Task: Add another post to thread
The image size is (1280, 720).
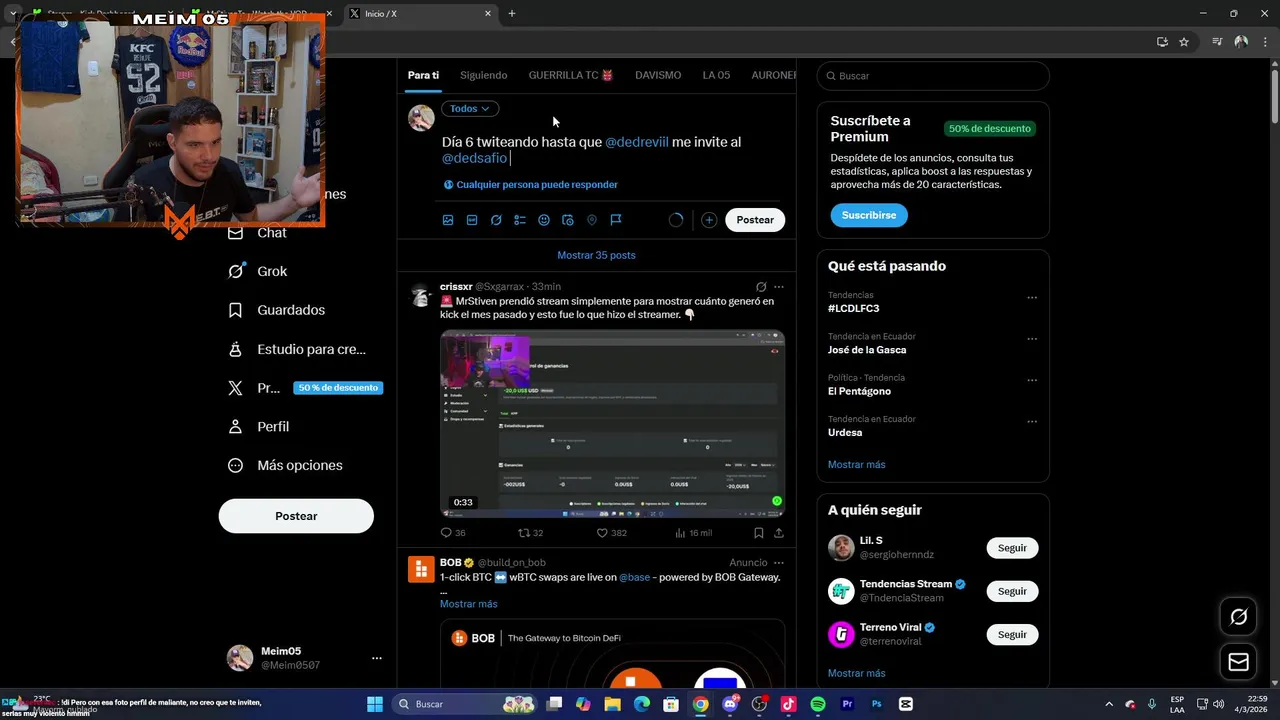Action: point(709,220)
